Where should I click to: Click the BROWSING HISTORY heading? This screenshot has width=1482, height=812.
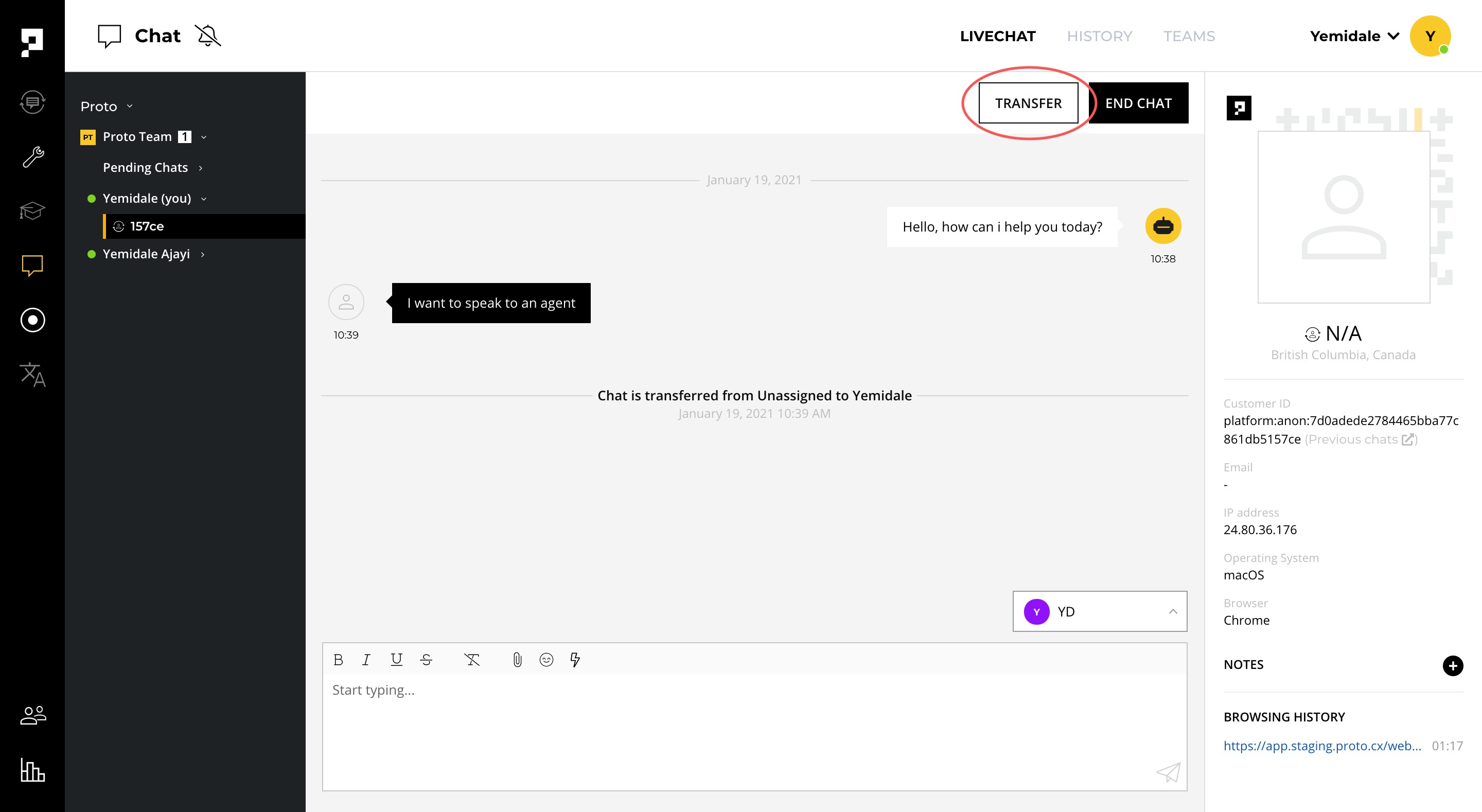click(x=1284, y=717)
